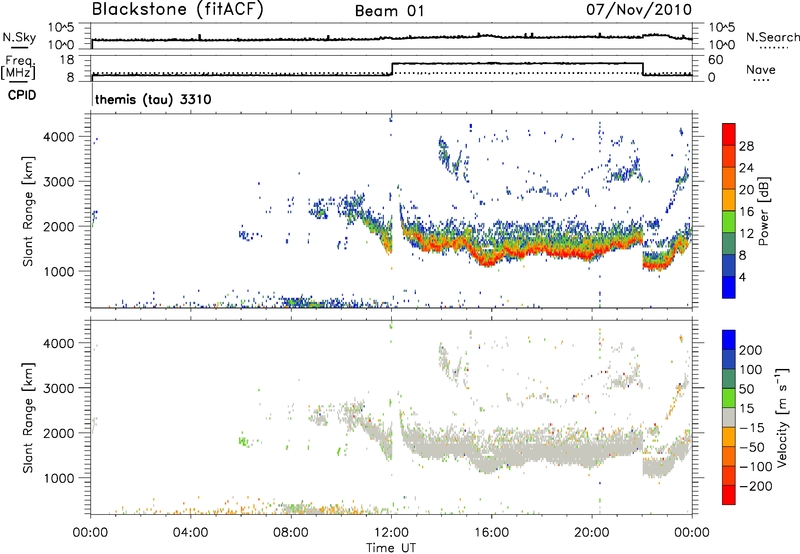Click the '08:00' time axis label
This screenshot has width=800, height=554.
291,533
